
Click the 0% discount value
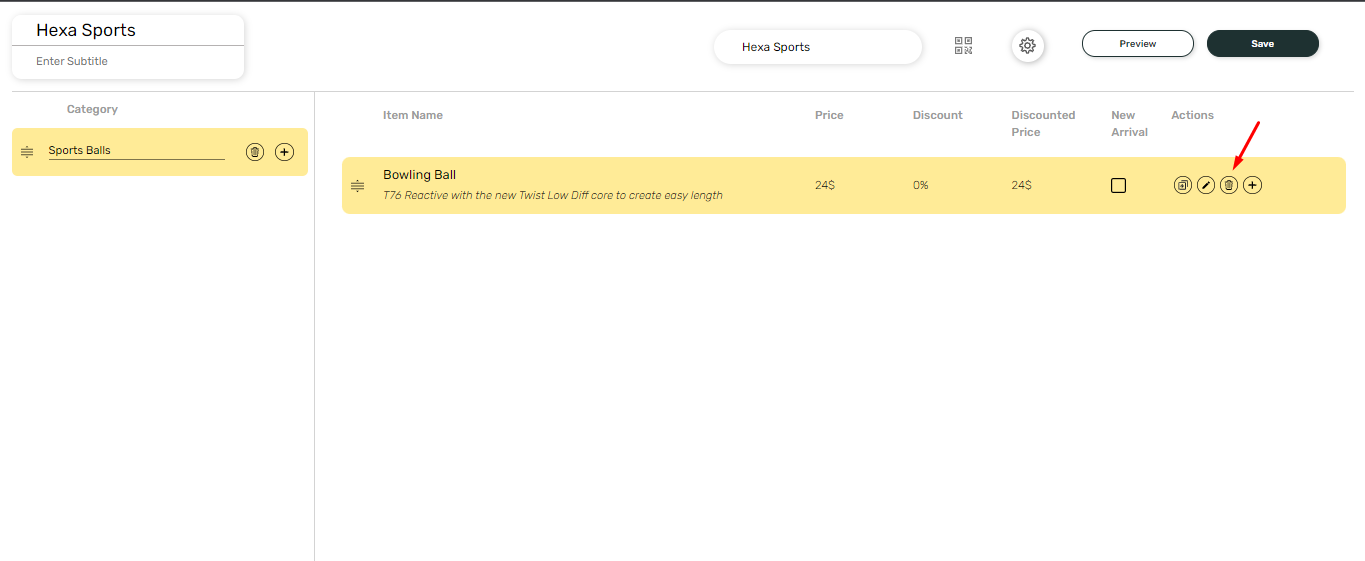(920, 185)
